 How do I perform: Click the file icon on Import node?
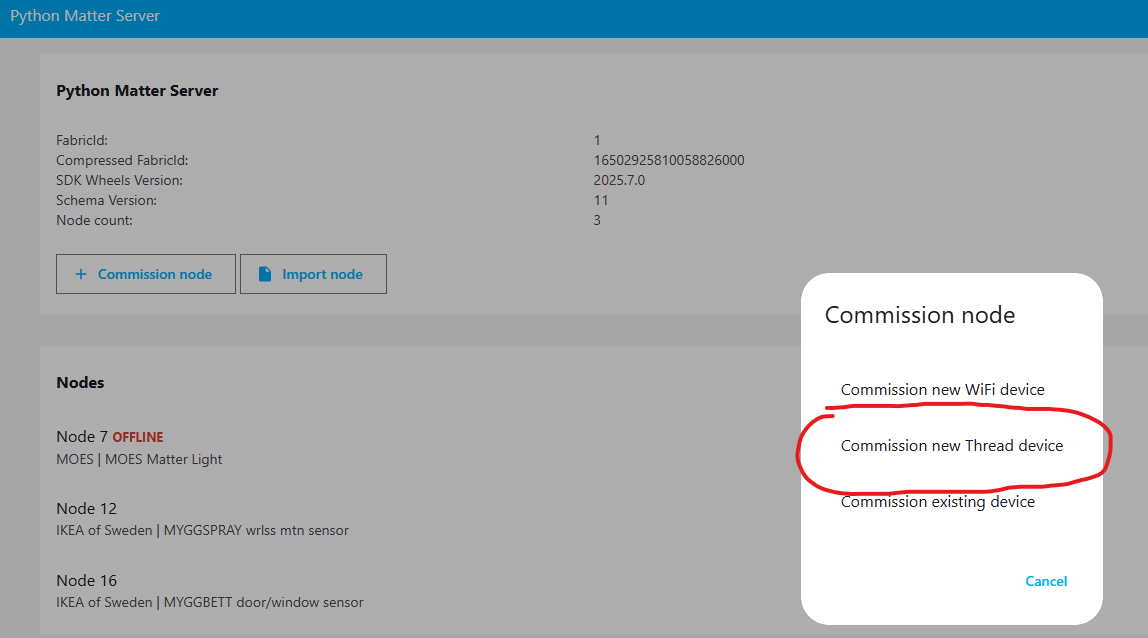coord(265,274)
